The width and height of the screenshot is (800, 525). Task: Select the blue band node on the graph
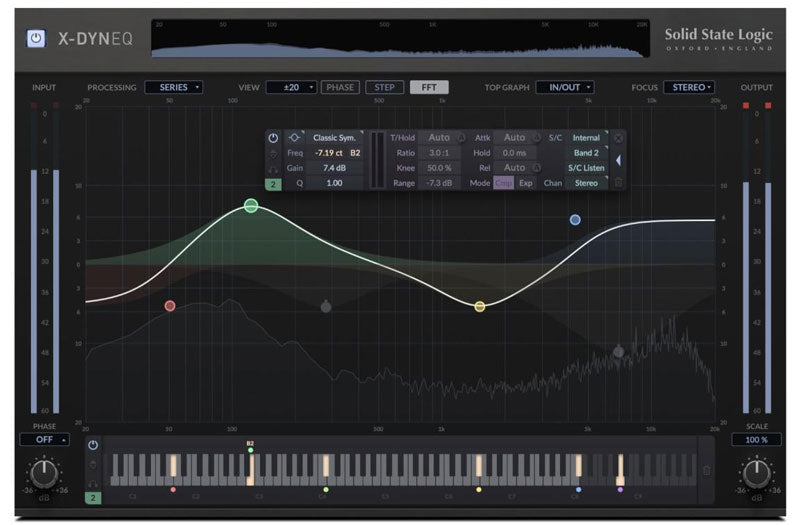[575, 220]
